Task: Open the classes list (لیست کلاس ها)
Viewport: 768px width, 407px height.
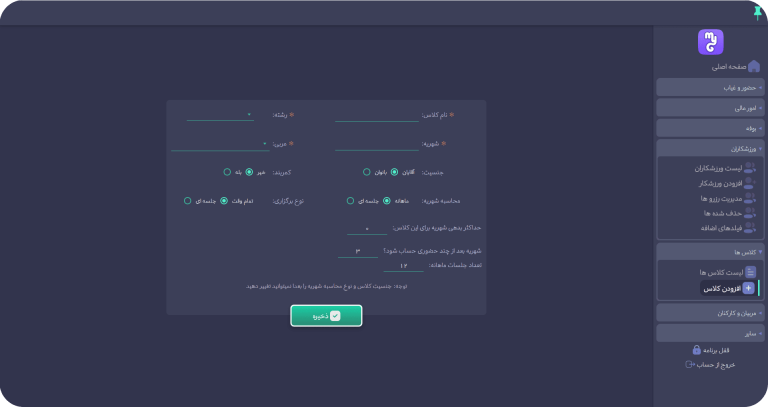Action: [x=728, y=272]
